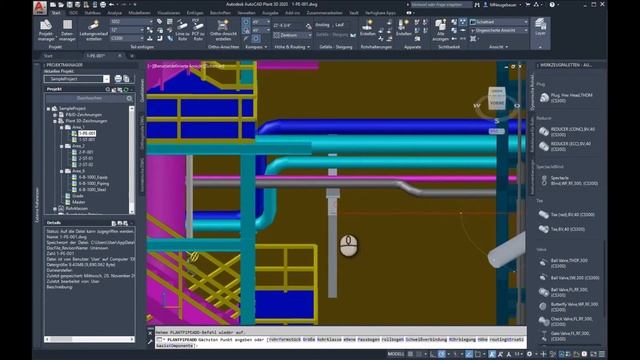This screenshot has width=640, height=360.
Task: Click Ortho-Ansicht erstellen tool
Action: click(x=223, y=30)
